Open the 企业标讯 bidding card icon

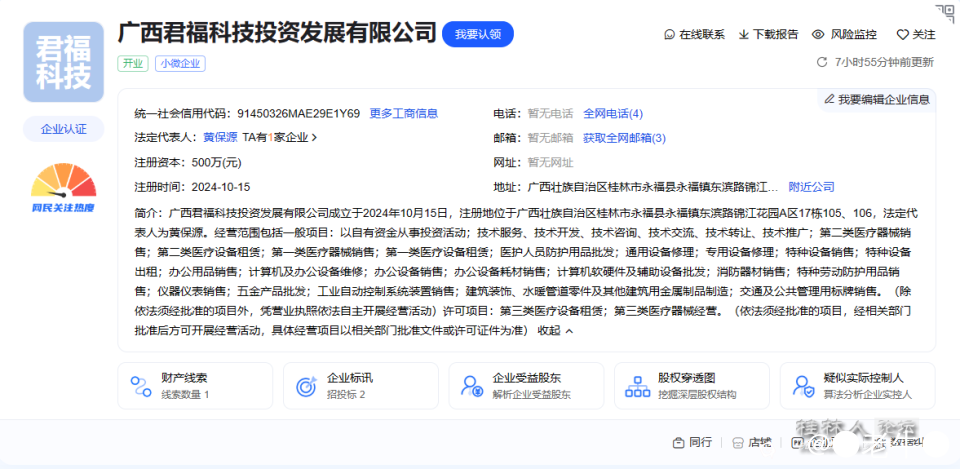304,386
